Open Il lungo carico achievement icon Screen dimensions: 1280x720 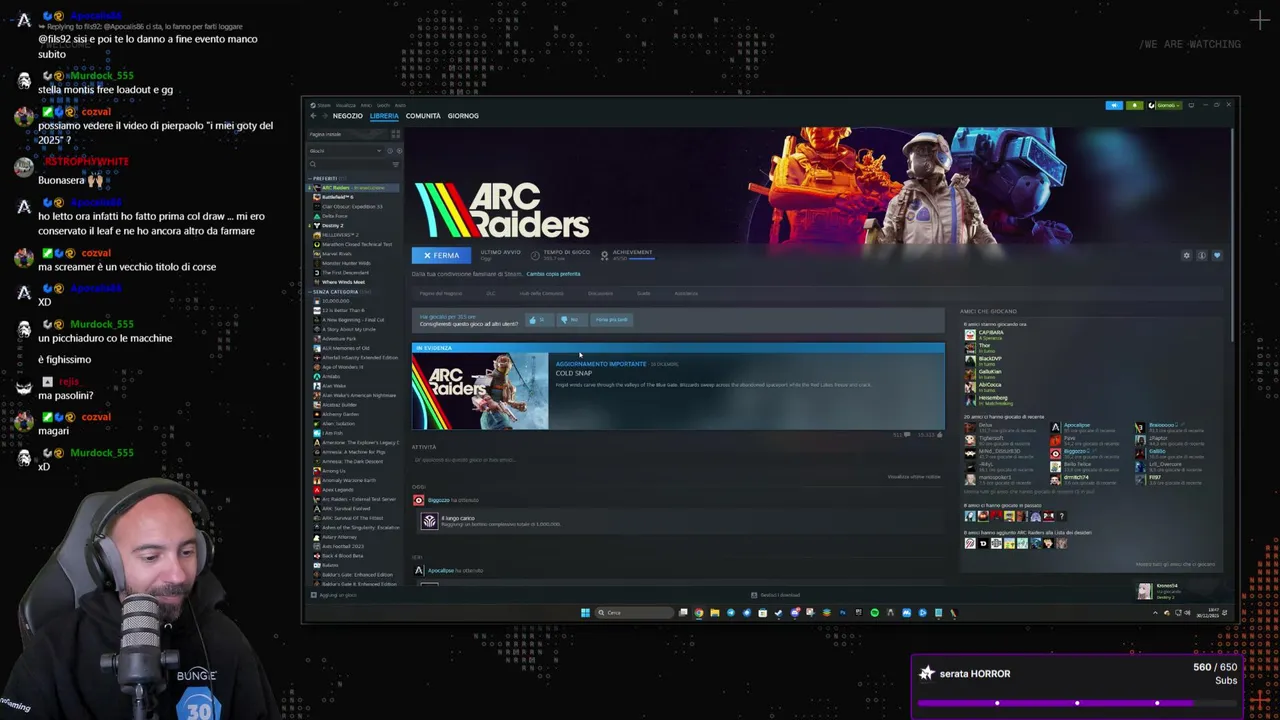pos(429,521)
